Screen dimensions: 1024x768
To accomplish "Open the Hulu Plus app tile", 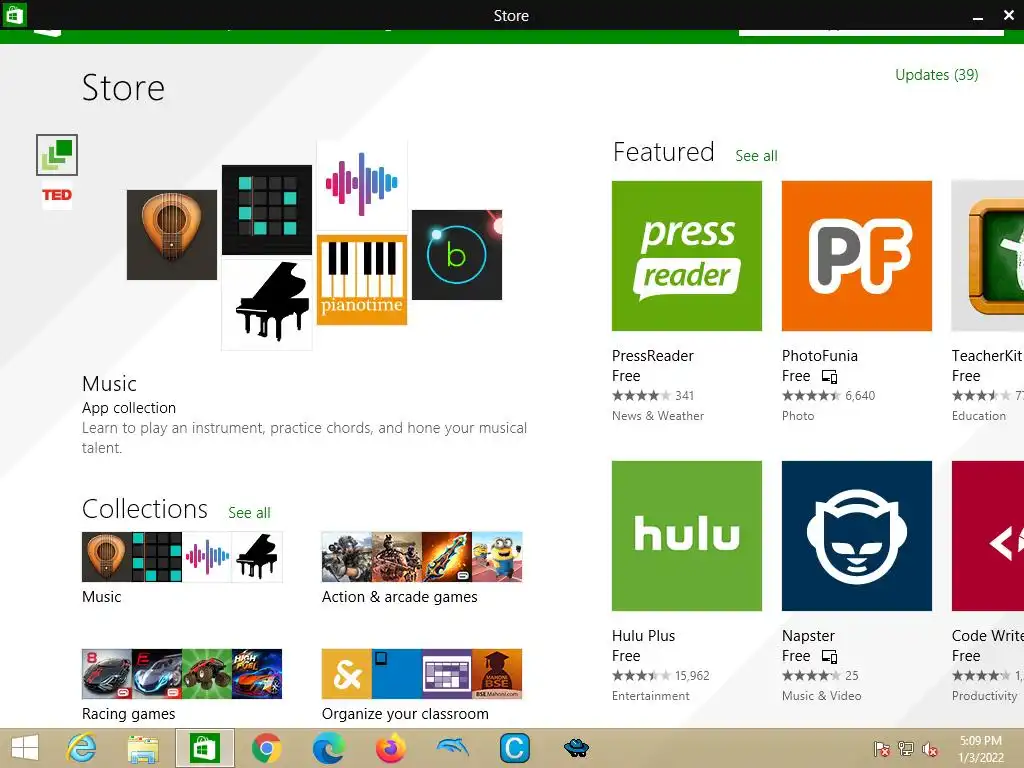I will [686, 536].
